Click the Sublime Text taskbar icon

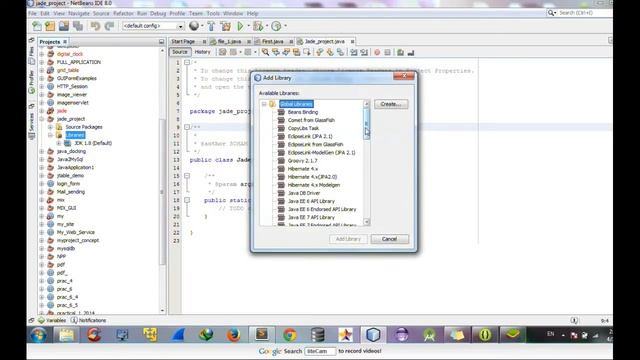point(262,335)
